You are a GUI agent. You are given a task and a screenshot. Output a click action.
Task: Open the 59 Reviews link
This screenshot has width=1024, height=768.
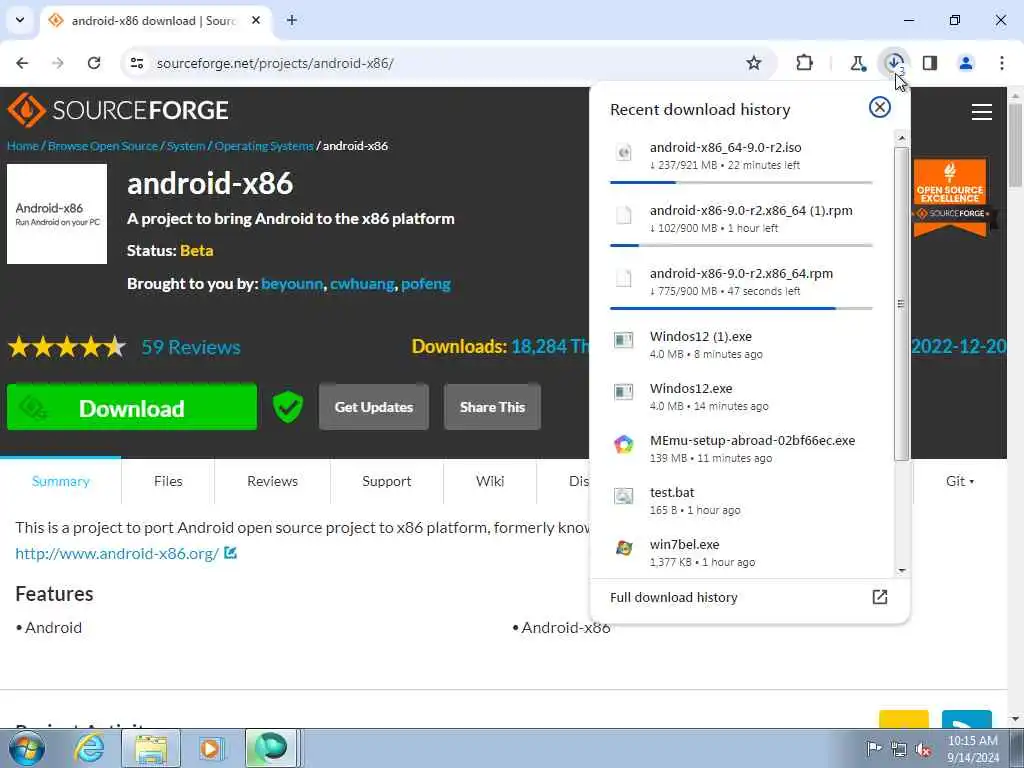coord(191,347)
